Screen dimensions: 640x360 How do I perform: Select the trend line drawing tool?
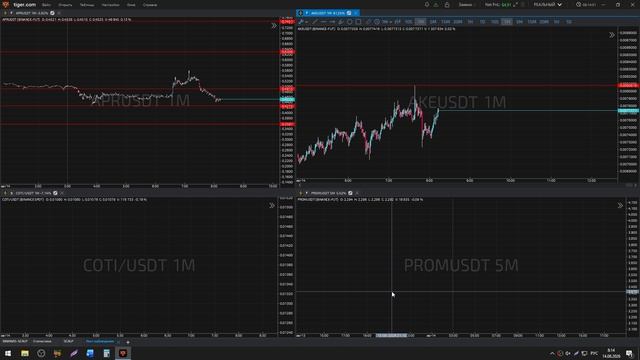point(315,22)
